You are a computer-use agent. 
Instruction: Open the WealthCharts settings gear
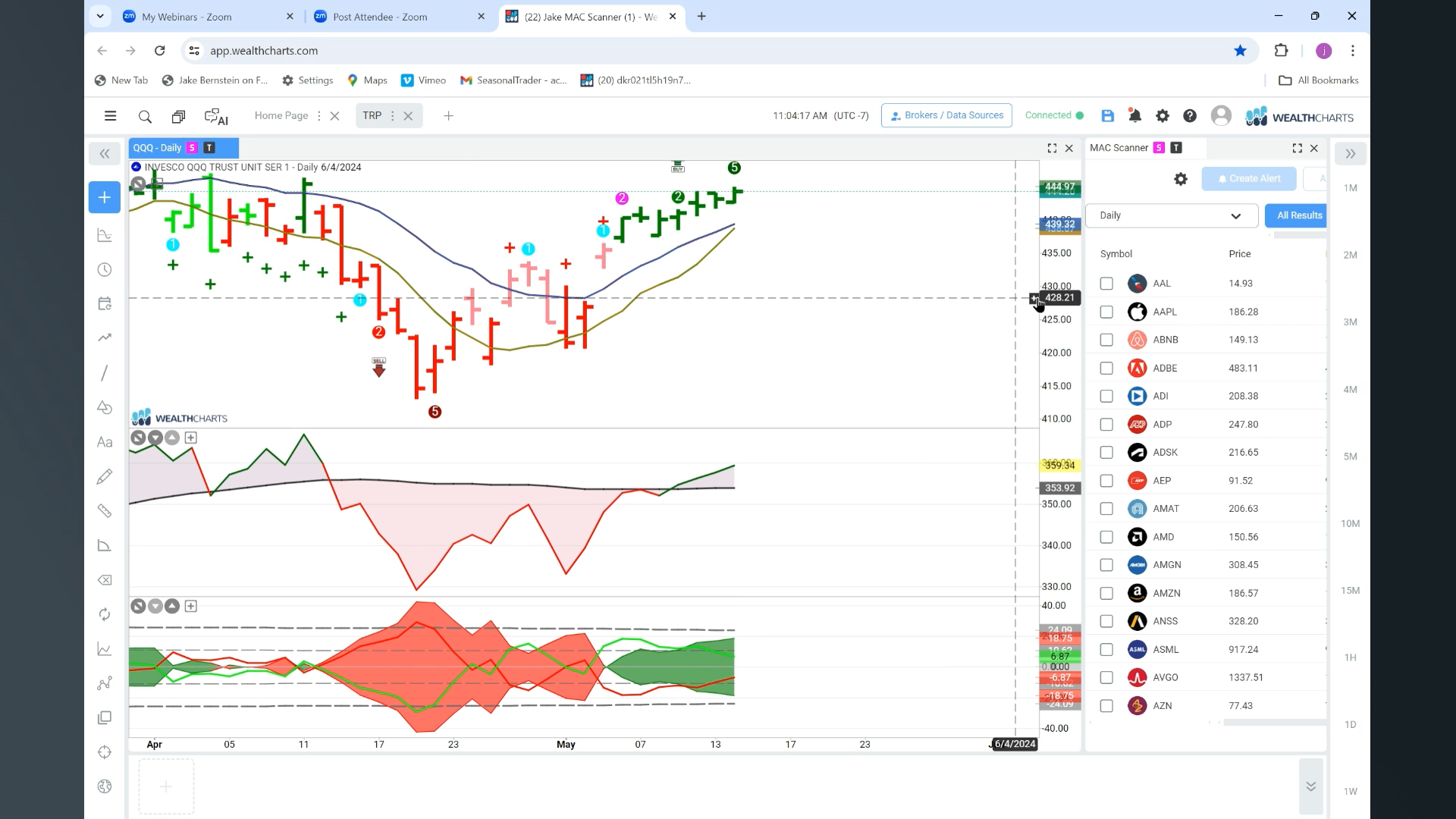(1162, 116)
